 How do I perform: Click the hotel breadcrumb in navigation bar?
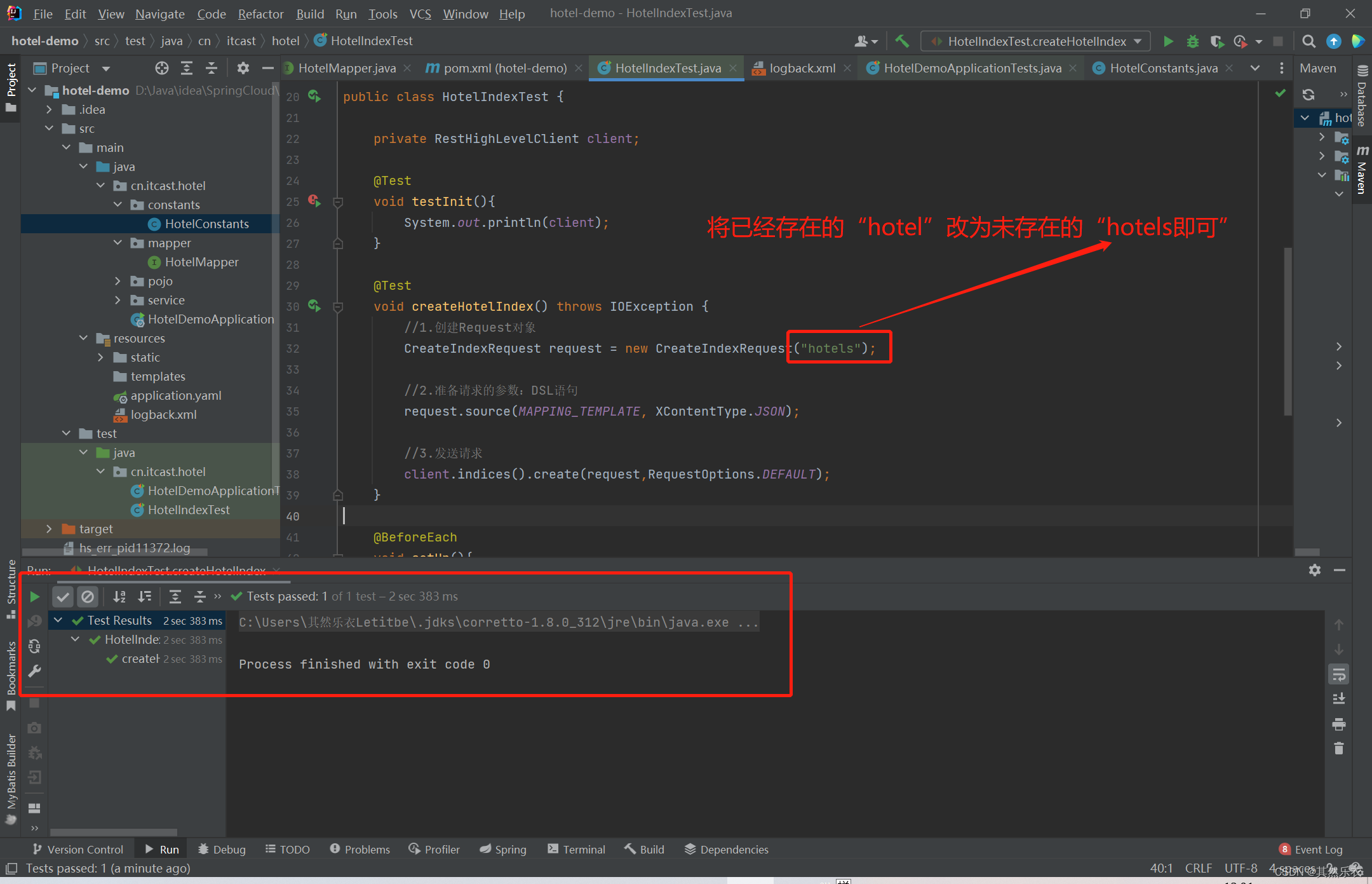click(x=285, y=40)
